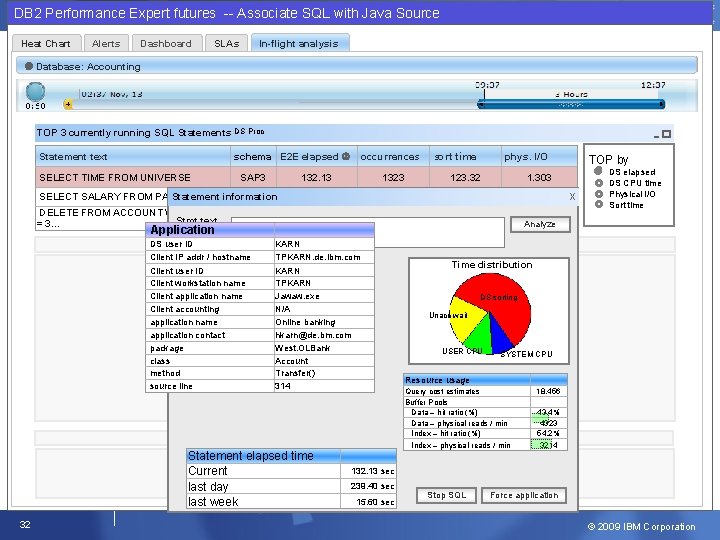720x540 pixels.
Task: Click the Current 132.13 sec value
Action: [372, 471]
